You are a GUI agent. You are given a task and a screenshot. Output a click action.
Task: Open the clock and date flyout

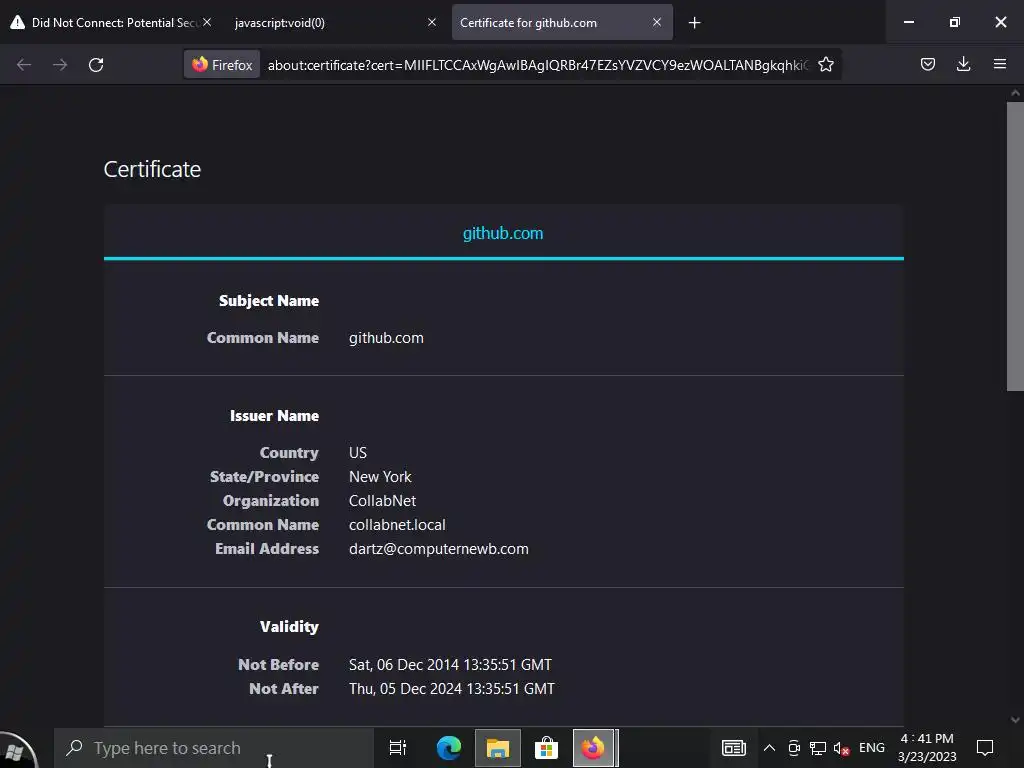927,748
